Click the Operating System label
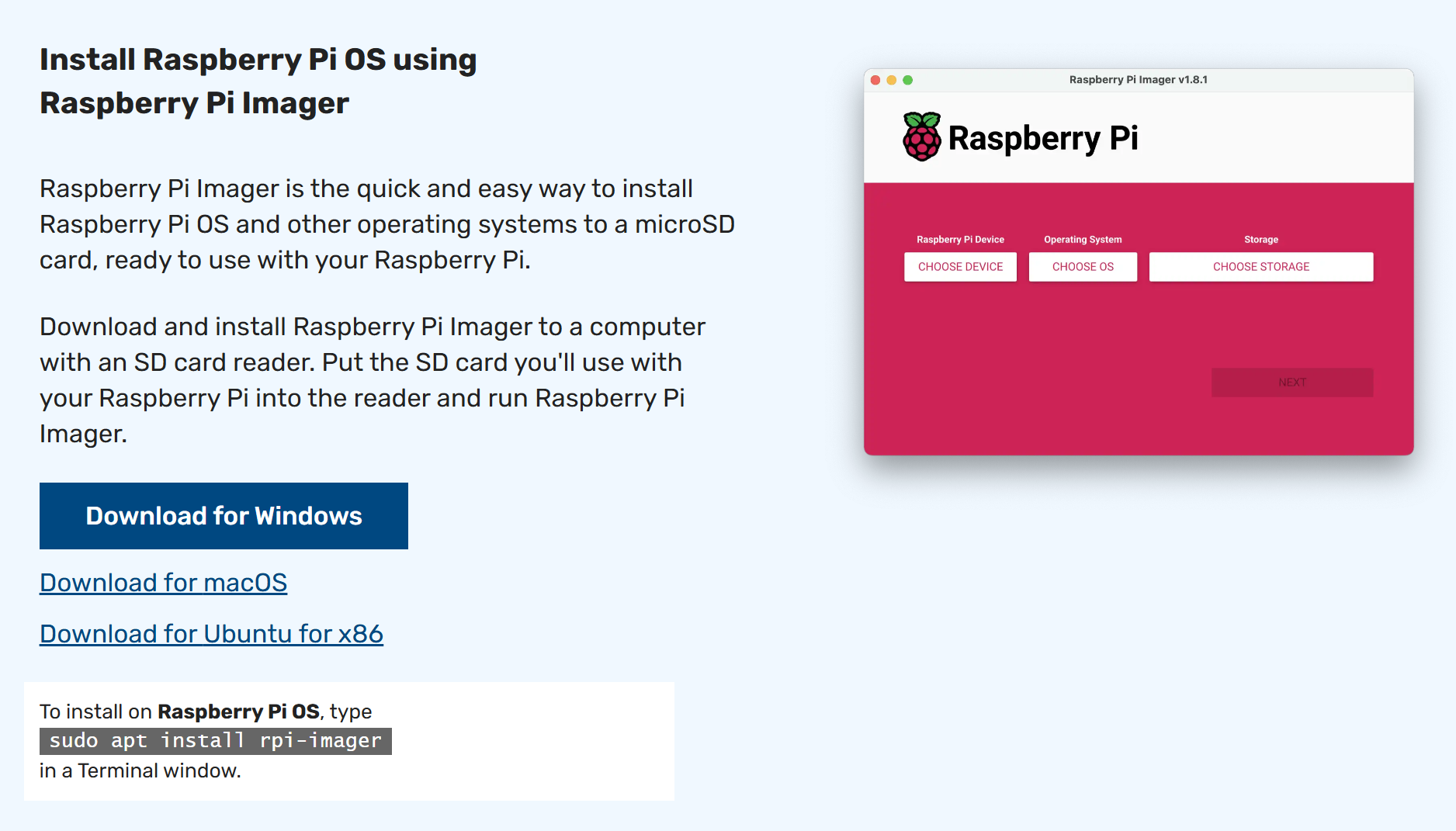The image size is (1456, 831). point(1083,240)
